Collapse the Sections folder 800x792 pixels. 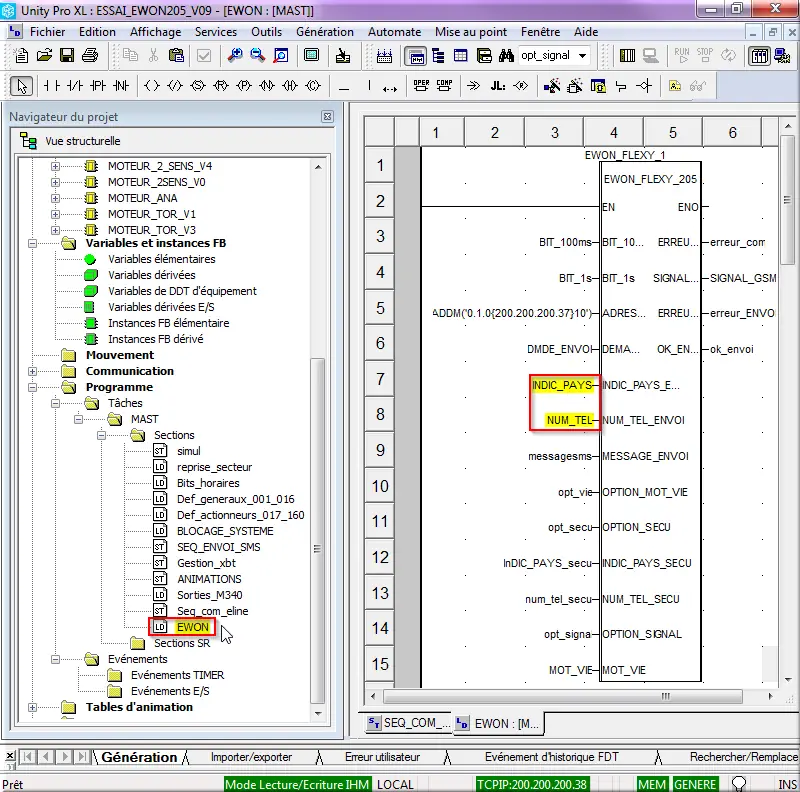(102, 435)
